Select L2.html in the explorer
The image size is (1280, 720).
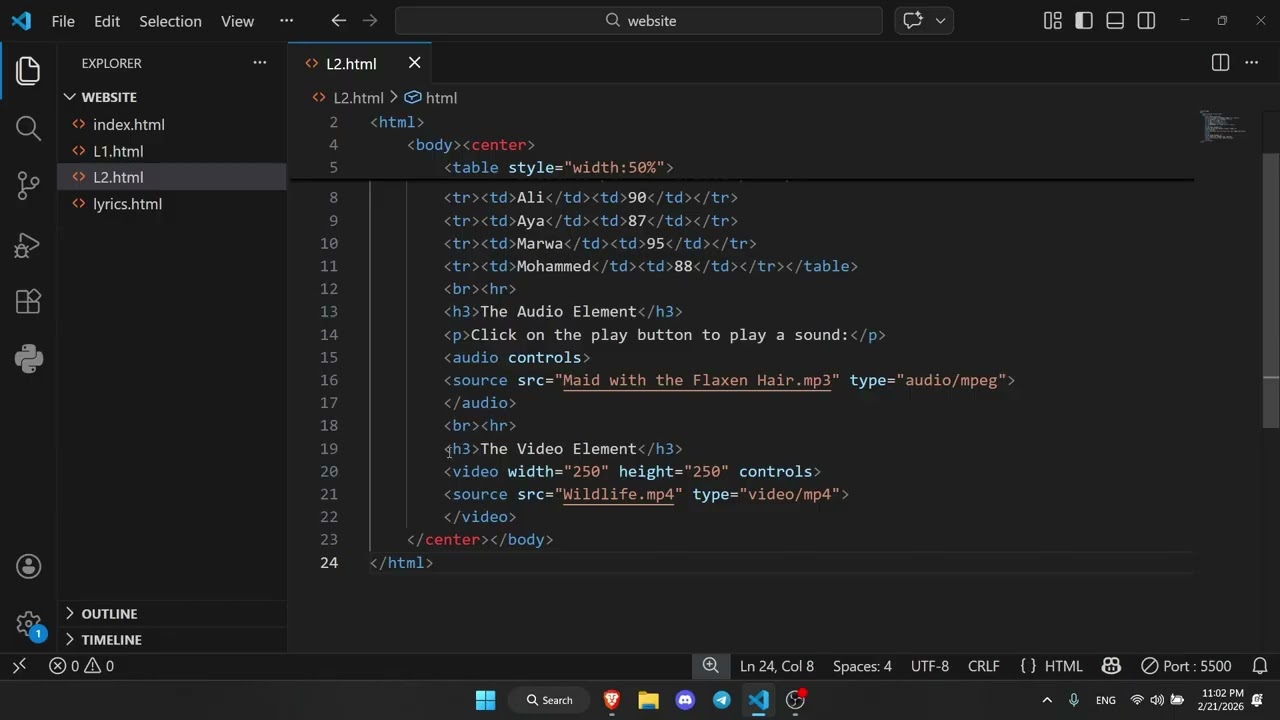[172, 177]
